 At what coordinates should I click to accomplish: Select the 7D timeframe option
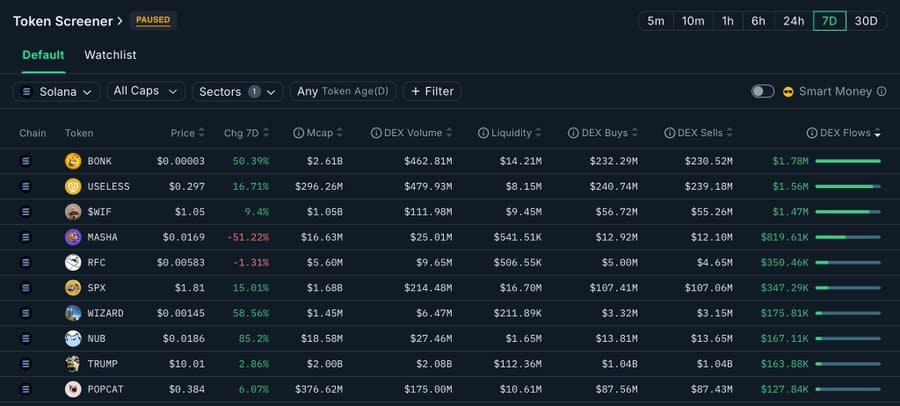point(829,21)
